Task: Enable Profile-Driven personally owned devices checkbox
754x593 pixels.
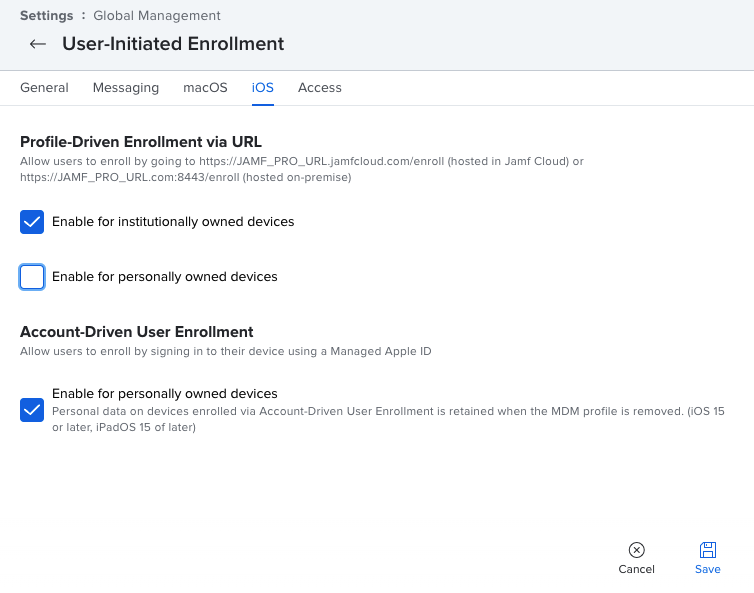Action: (x=32, y=277)
